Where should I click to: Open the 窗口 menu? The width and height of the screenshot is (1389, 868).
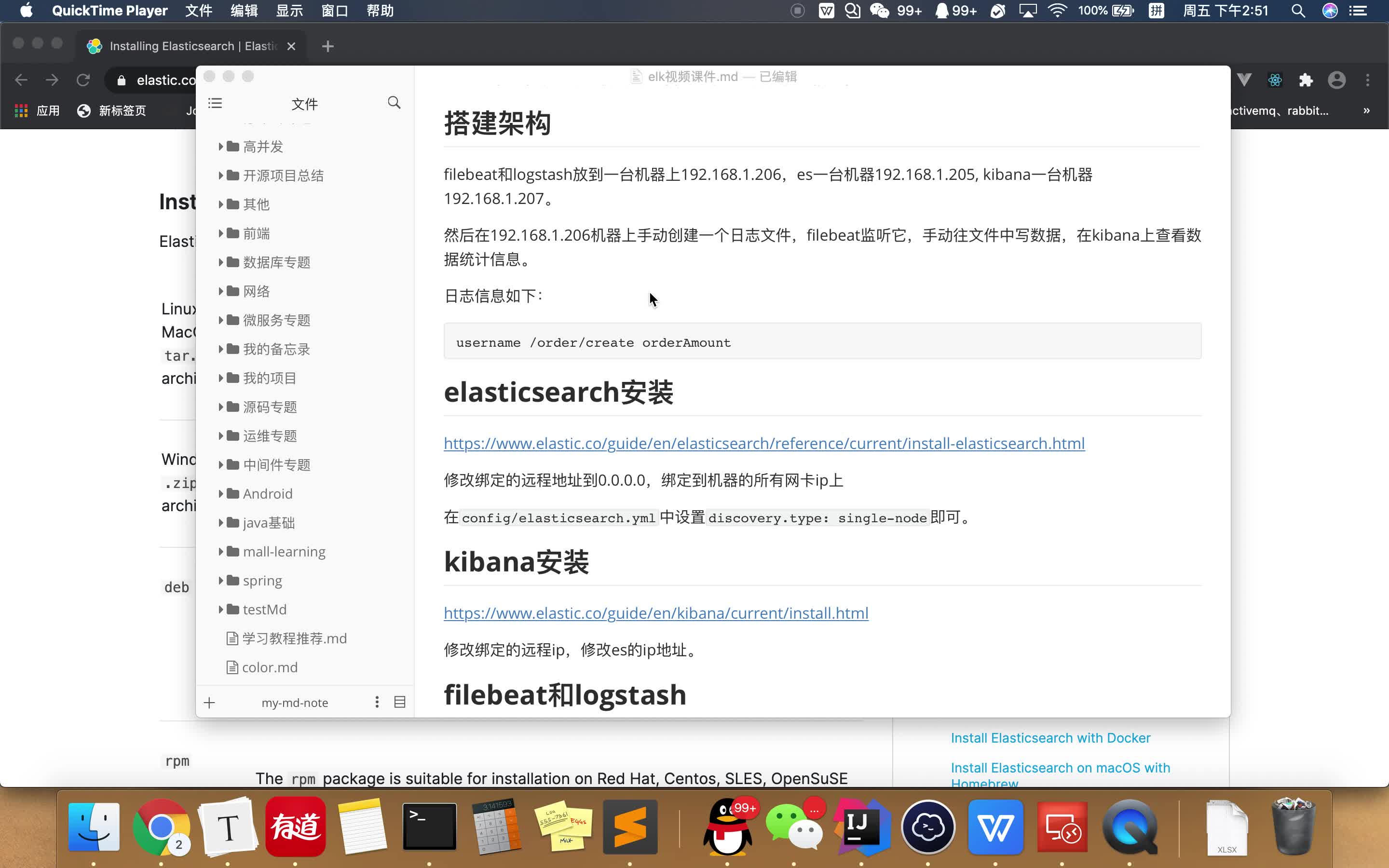click(335, 11)
